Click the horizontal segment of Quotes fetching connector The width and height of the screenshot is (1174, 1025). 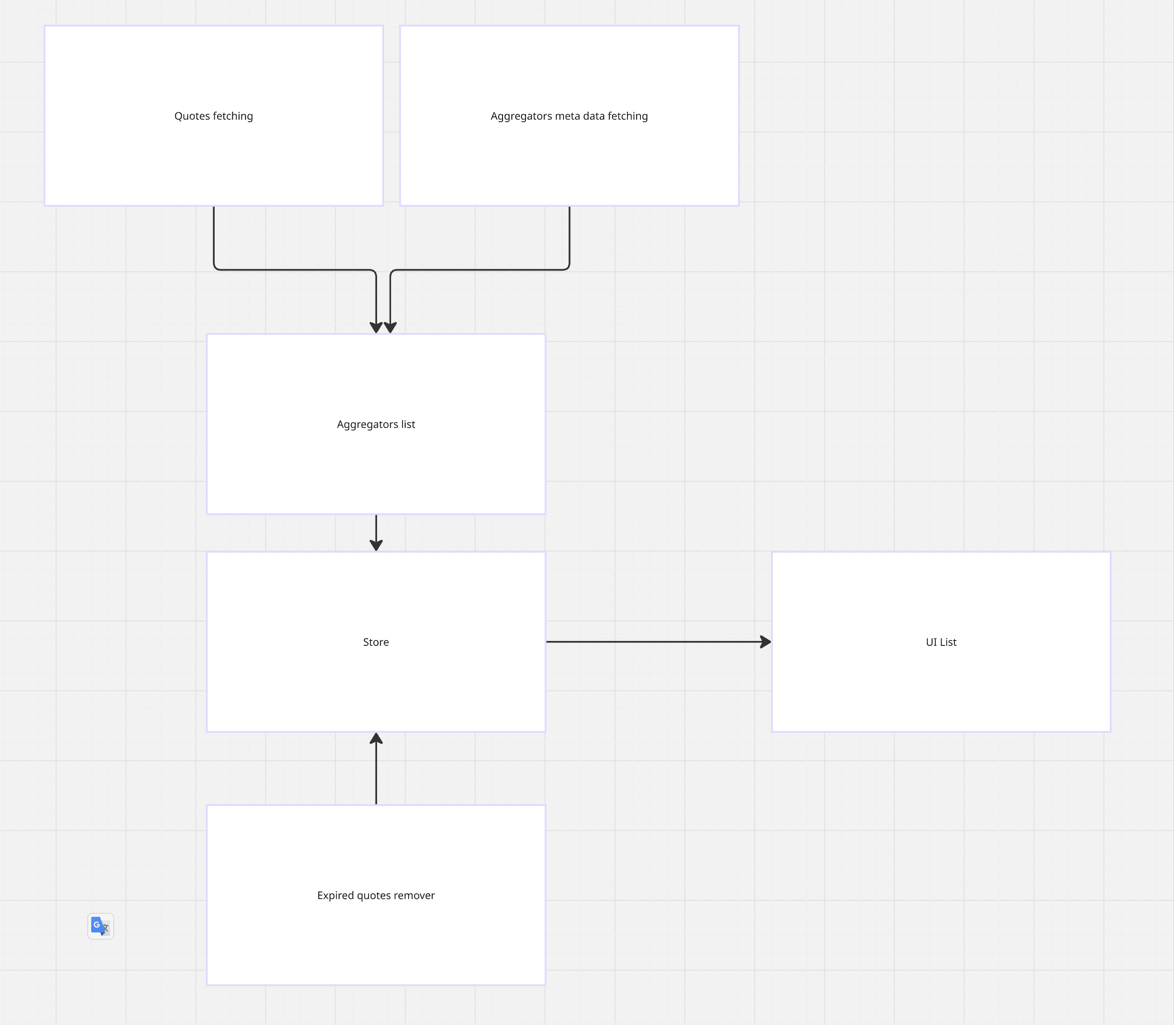click(x=295, y=270)
